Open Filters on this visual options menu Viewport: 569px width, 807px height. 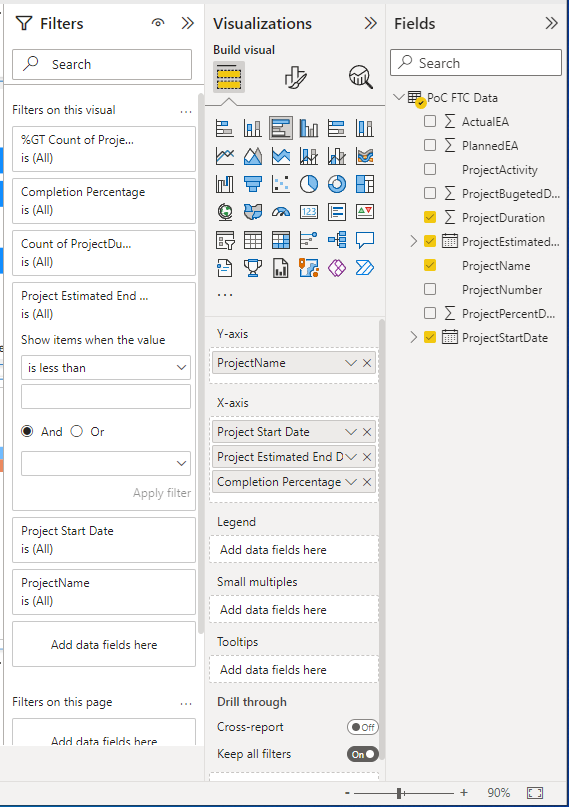click(x=186, y=111)
